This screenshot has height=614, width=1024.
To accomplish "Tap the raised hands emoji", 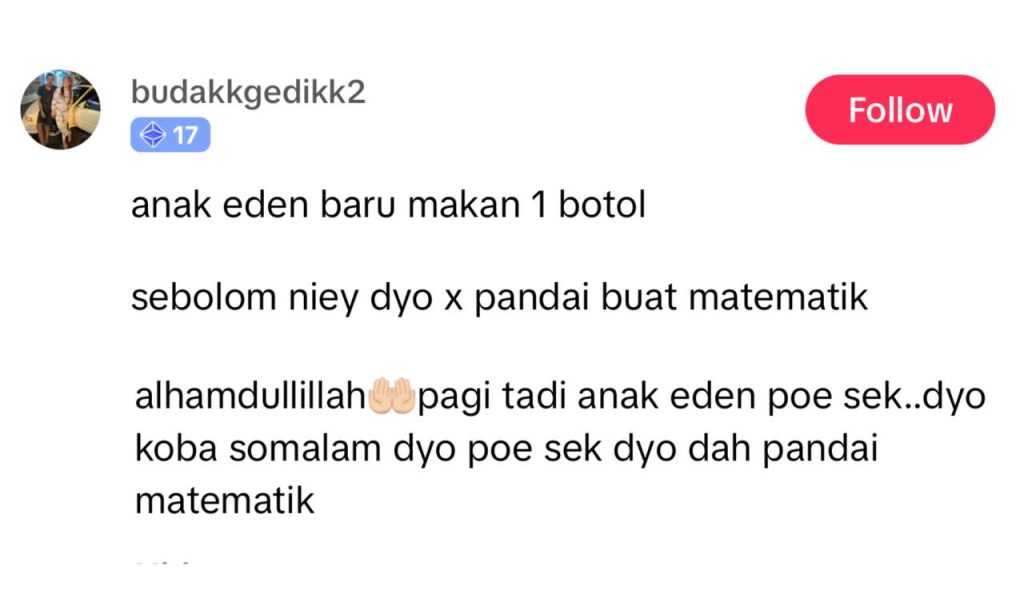I will tap(391, 396).
